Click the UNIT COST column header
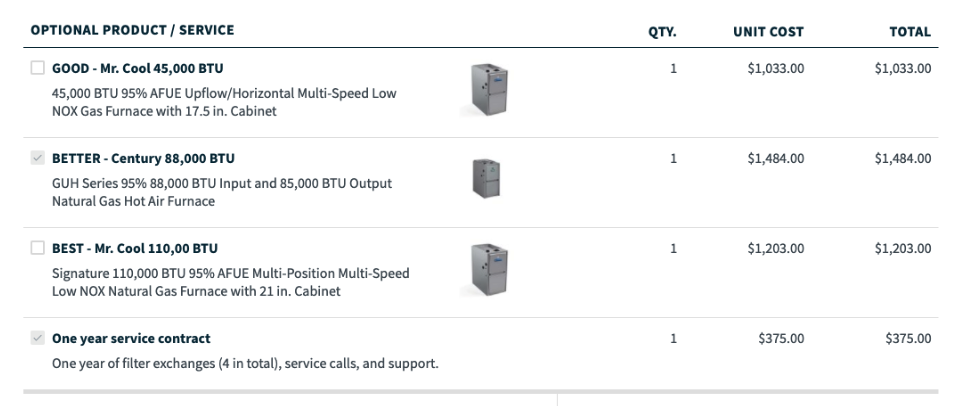This screenshot has height=406, width=965. 768,32
